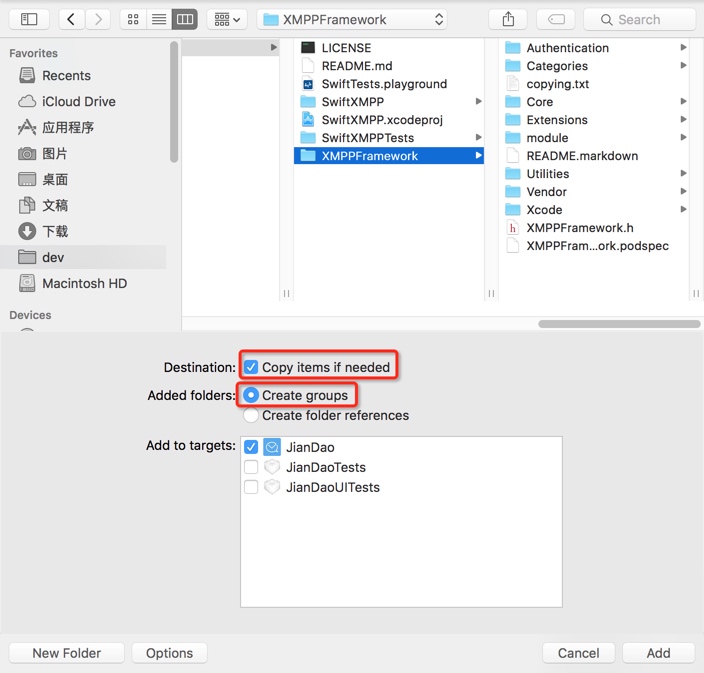Select highlighted XMPPFramework folder row
Screen dimensions: 704x673
pyautogui.click(x=389, y=155)
